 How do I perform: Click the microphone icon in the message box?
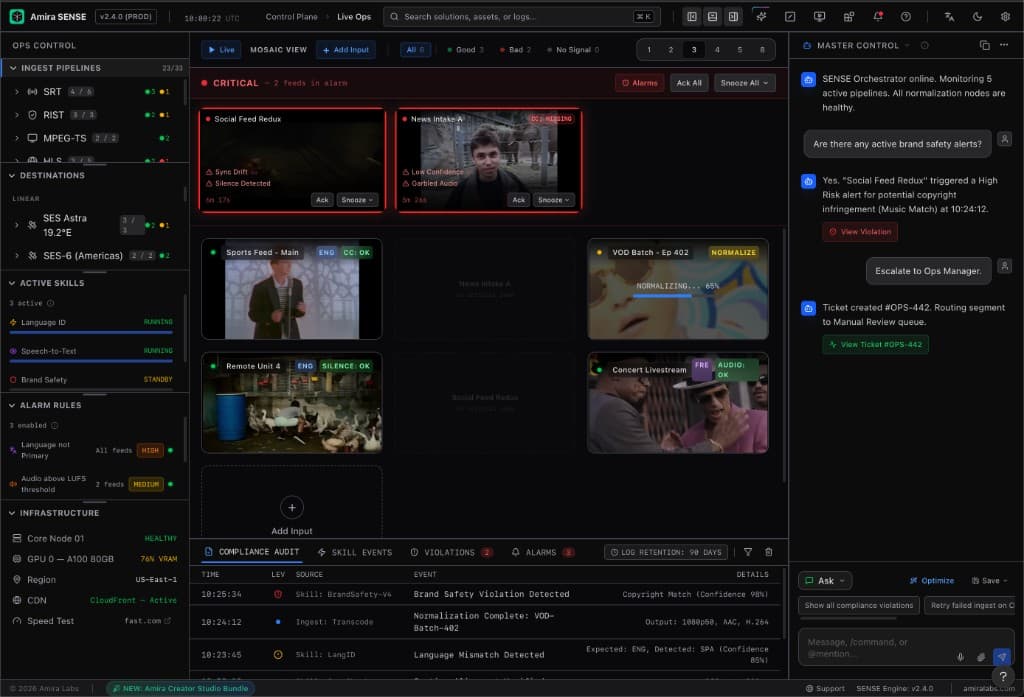[x=960, y=656]
